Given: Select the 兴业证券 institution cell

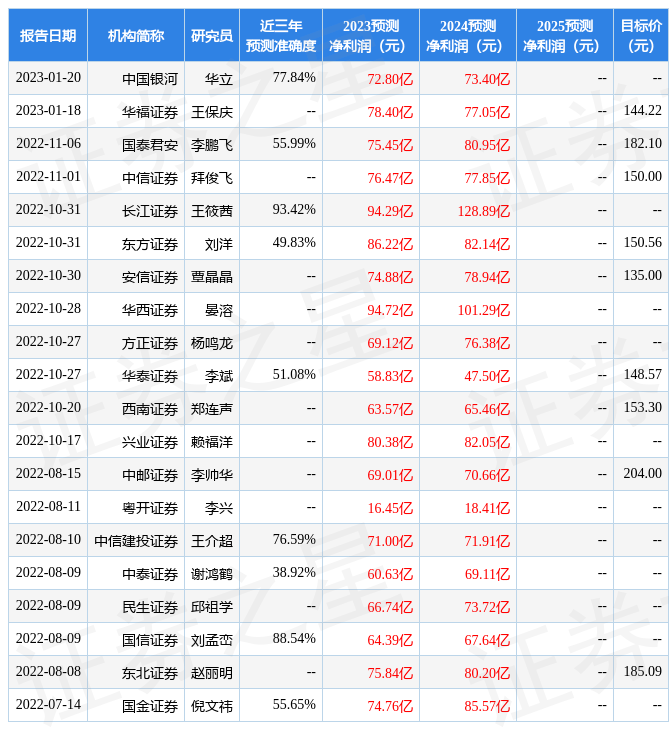Looking at the screenshot, I should click(136, 441).
